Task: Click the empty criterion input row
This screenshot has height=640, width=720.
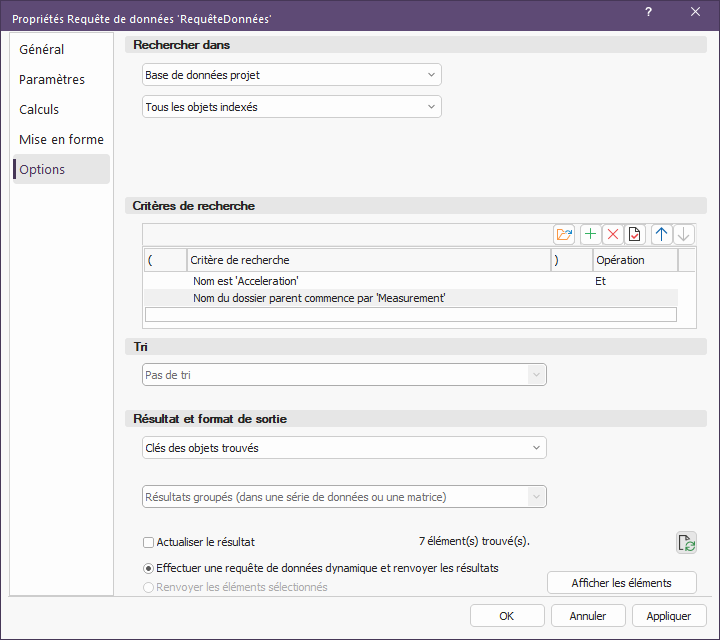Action: point(410,314)
